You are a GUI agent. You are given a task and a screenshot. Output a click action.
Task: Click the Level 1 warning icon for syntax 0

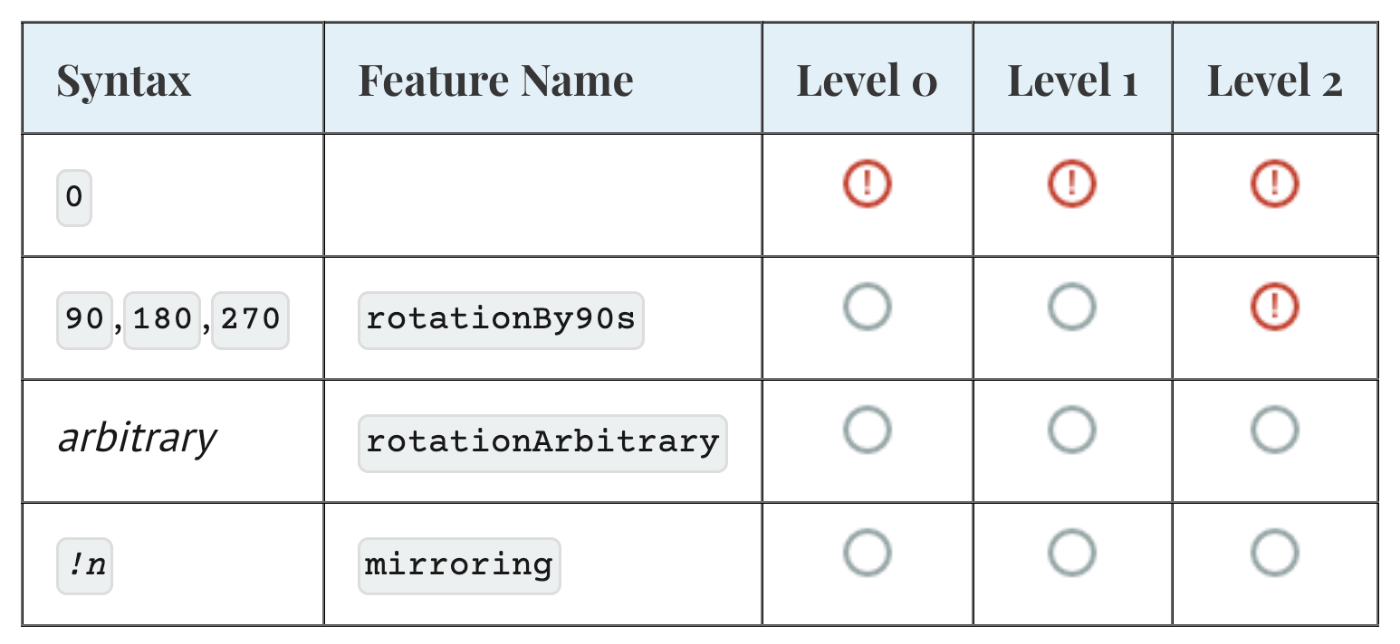1072,184
